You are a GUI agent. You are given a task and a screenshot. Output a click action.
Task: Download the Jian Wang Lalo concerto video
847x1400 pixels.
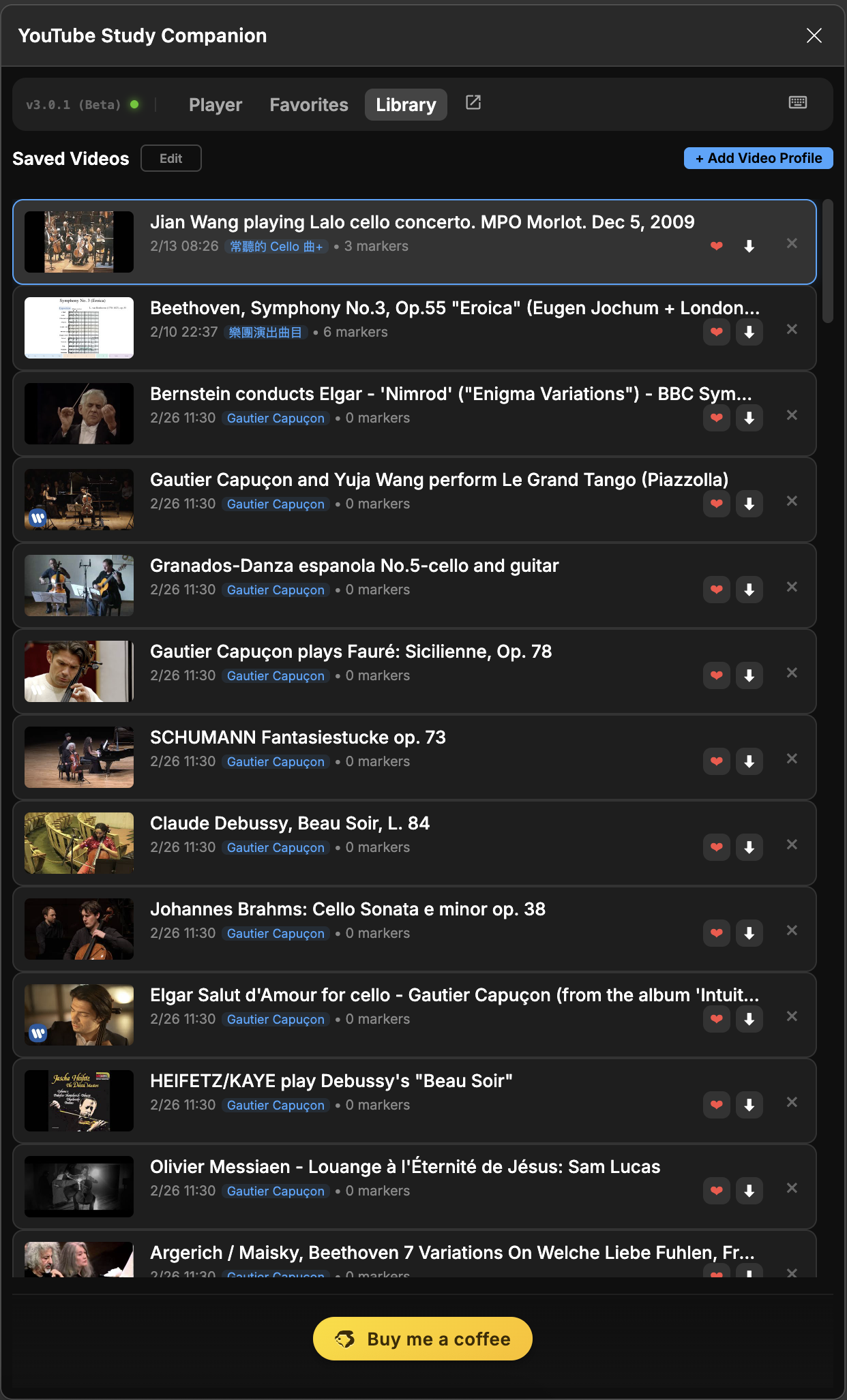click(x=749, y=247)
